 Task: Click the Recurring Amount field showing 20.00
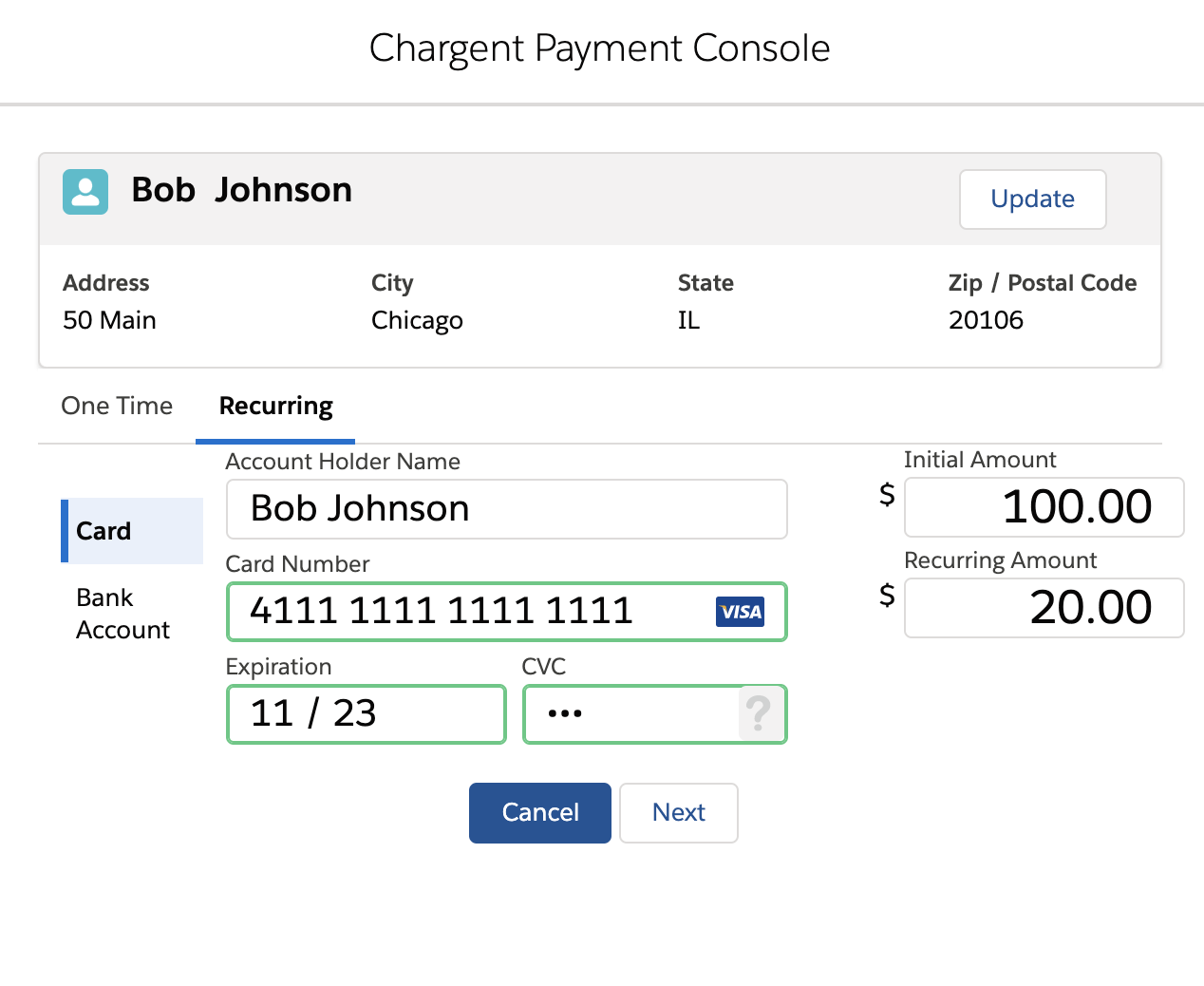click(x=1043, y=608)
